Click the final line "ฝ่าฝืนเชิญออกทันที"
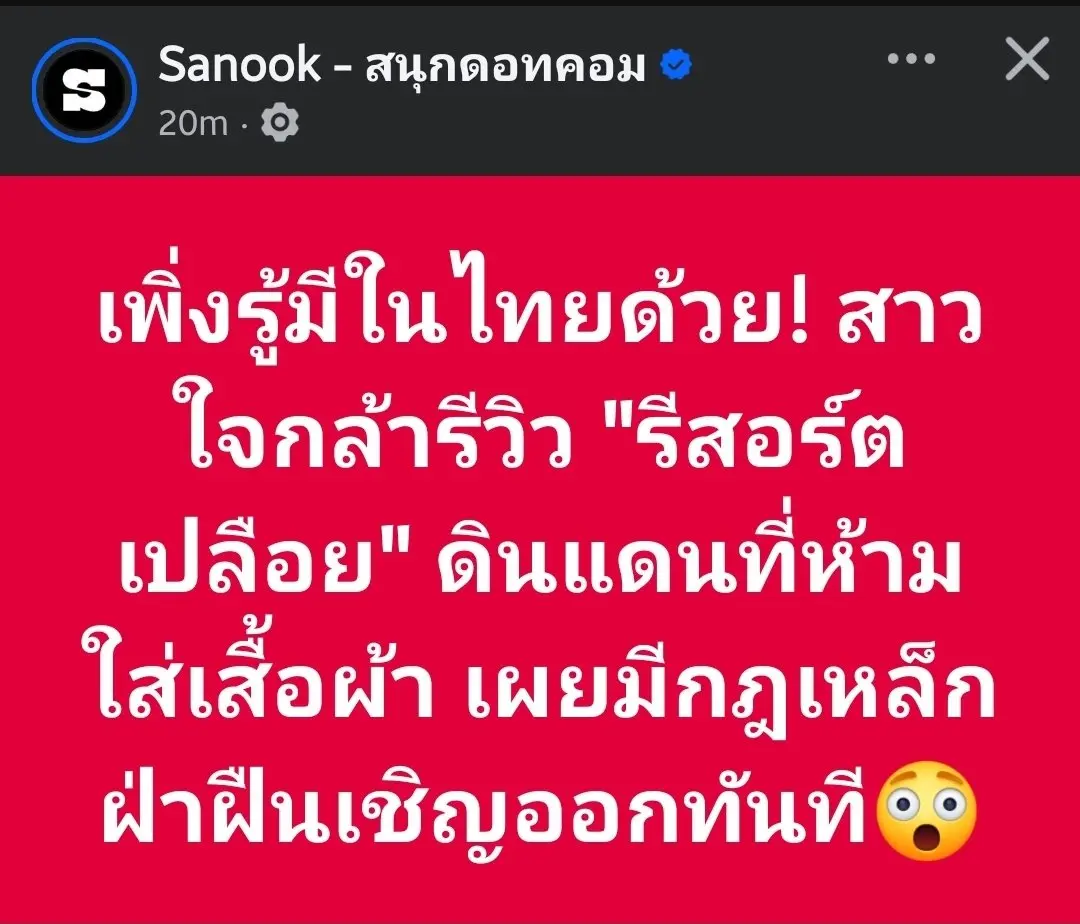Image resolution: width=1080 pixels, height=924 pixels. coord(484,808)
